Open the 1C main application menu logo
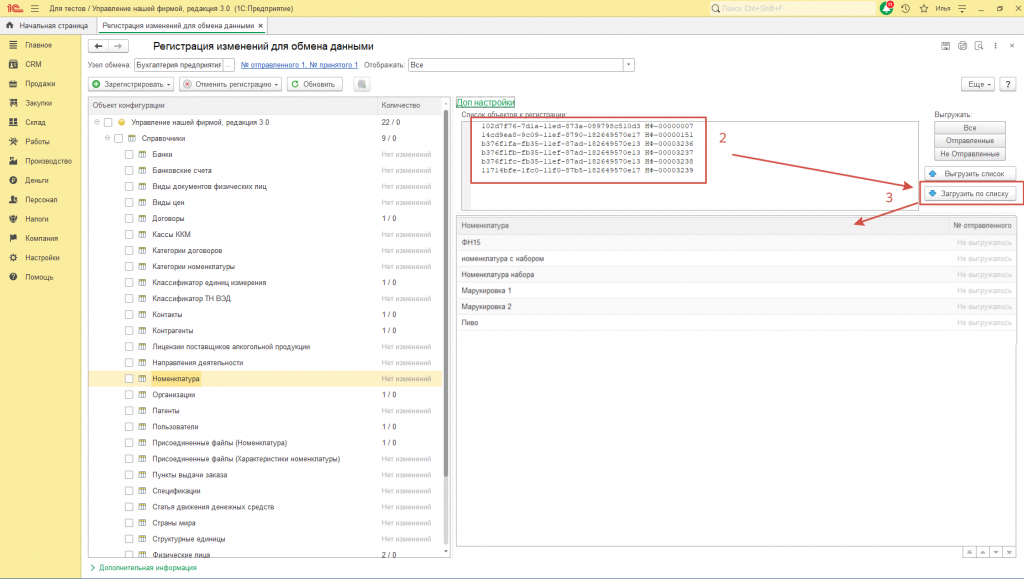This screenshot has width=1024, height=579. (14, 8)
